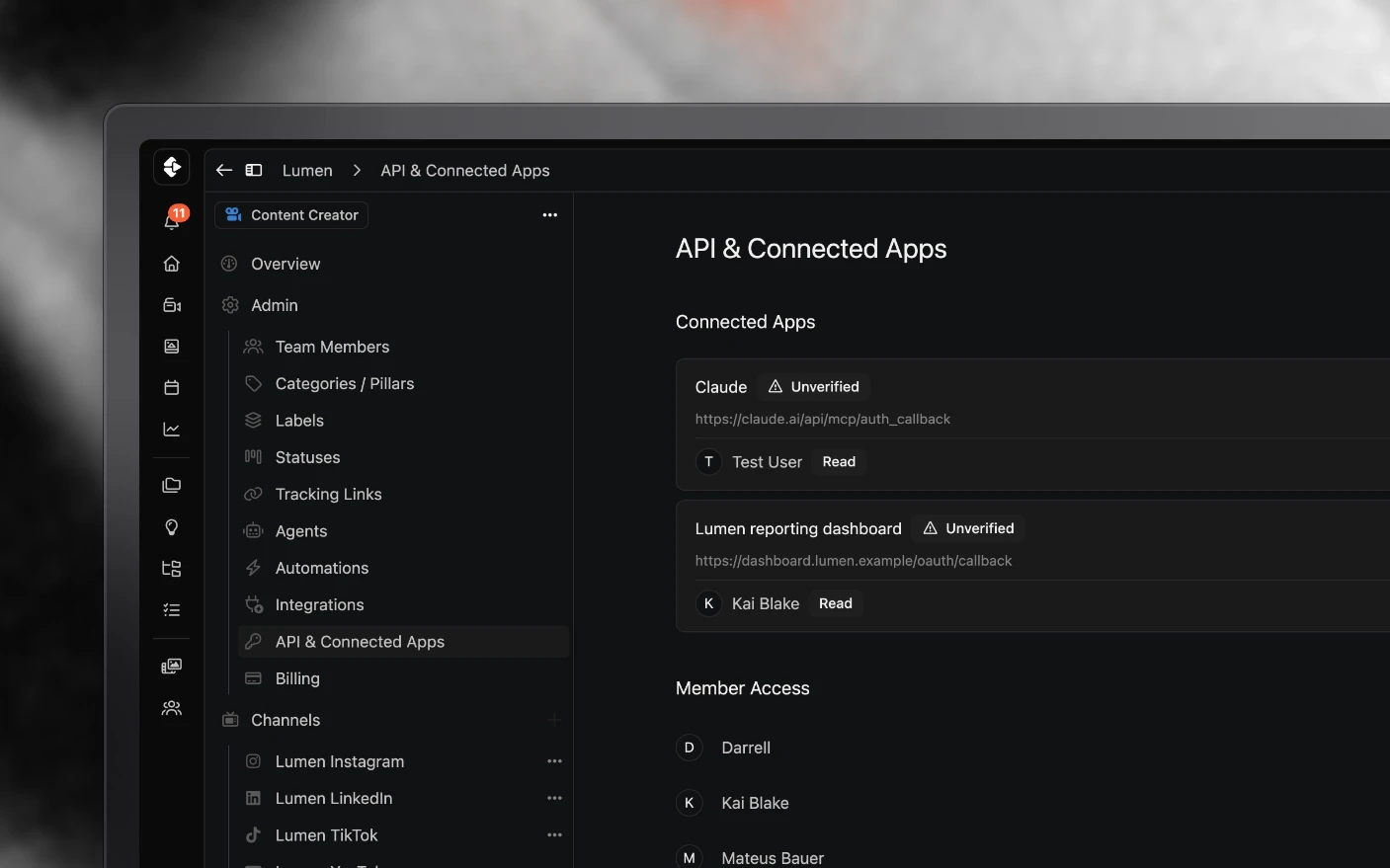Select Mateus Bauer in Member Access
The width and height of the screenshot is (1390, 868).
point(773,858)
